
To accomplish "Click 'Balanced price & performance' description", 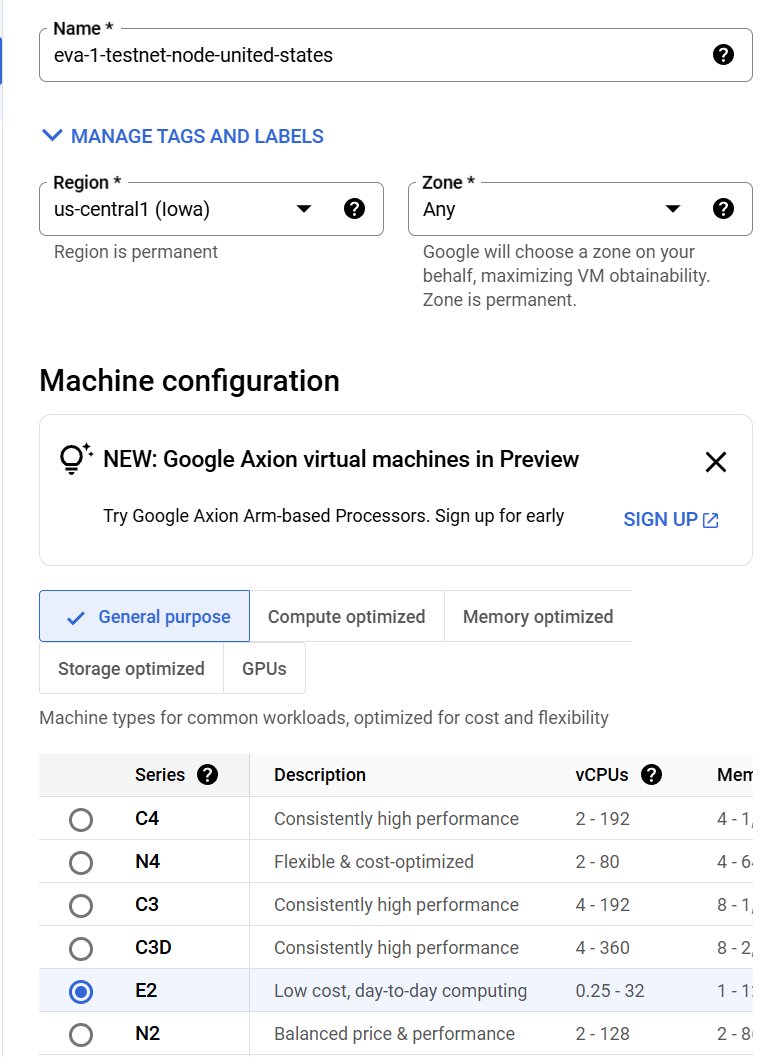I will (394, 1033).
